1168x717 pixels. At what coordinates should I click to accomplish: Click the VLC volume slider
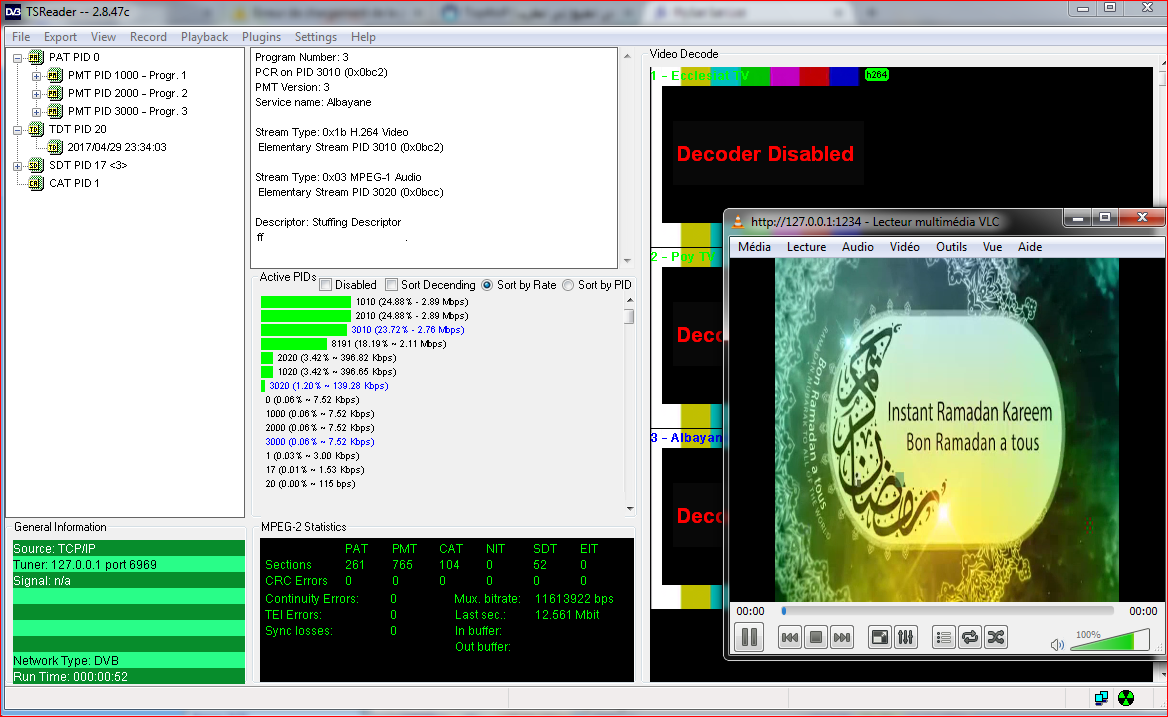pyautogui.click(x=1110, y=641)
